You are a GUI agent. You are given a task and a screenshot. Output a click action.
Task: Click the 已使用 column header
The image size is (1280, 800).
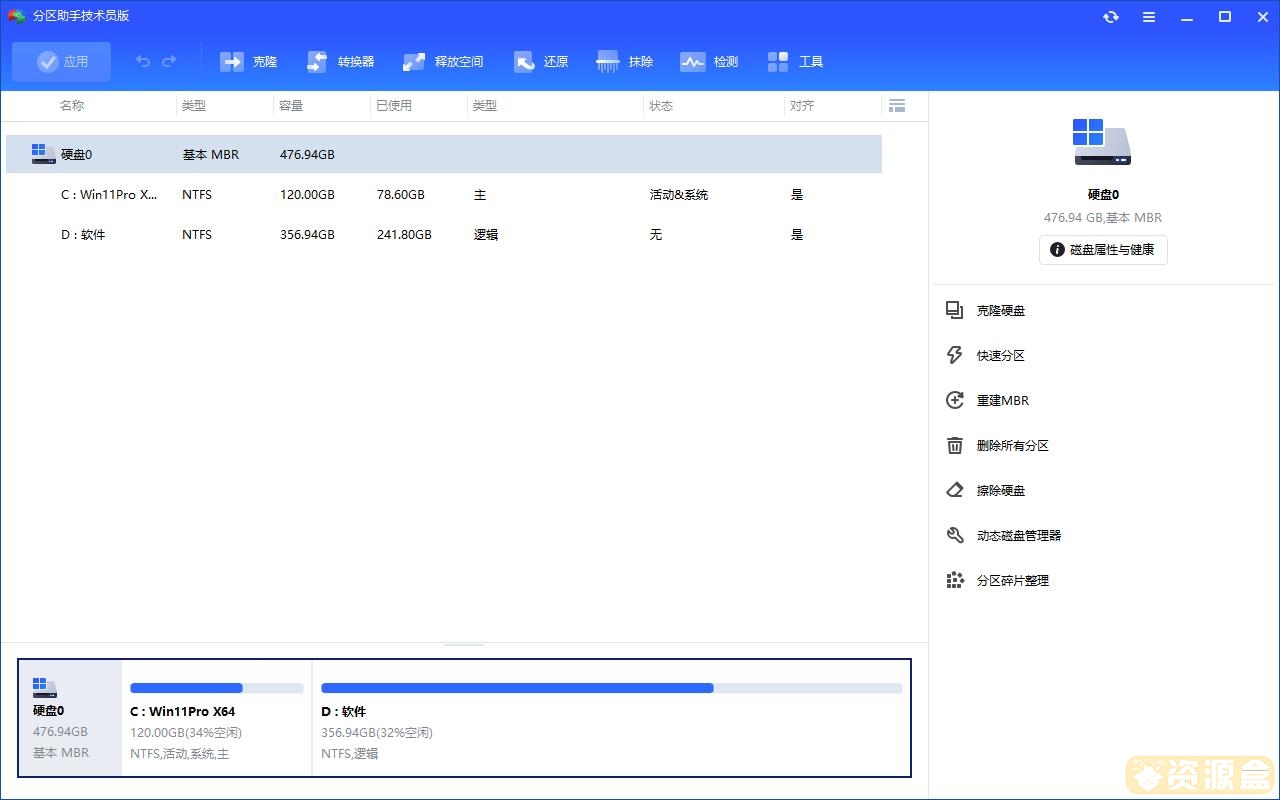[x=394, y=105]
